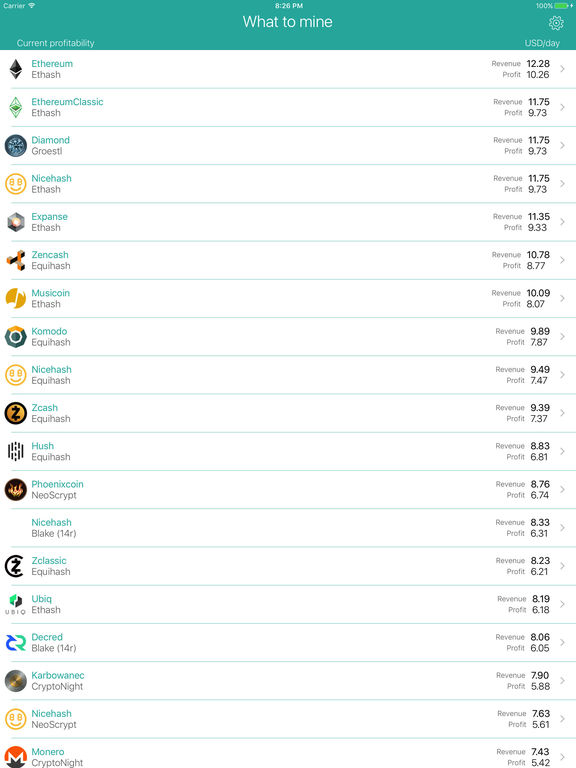Expand Ethereum row with its chevron
576x768 pixels.
coord(562,69)
